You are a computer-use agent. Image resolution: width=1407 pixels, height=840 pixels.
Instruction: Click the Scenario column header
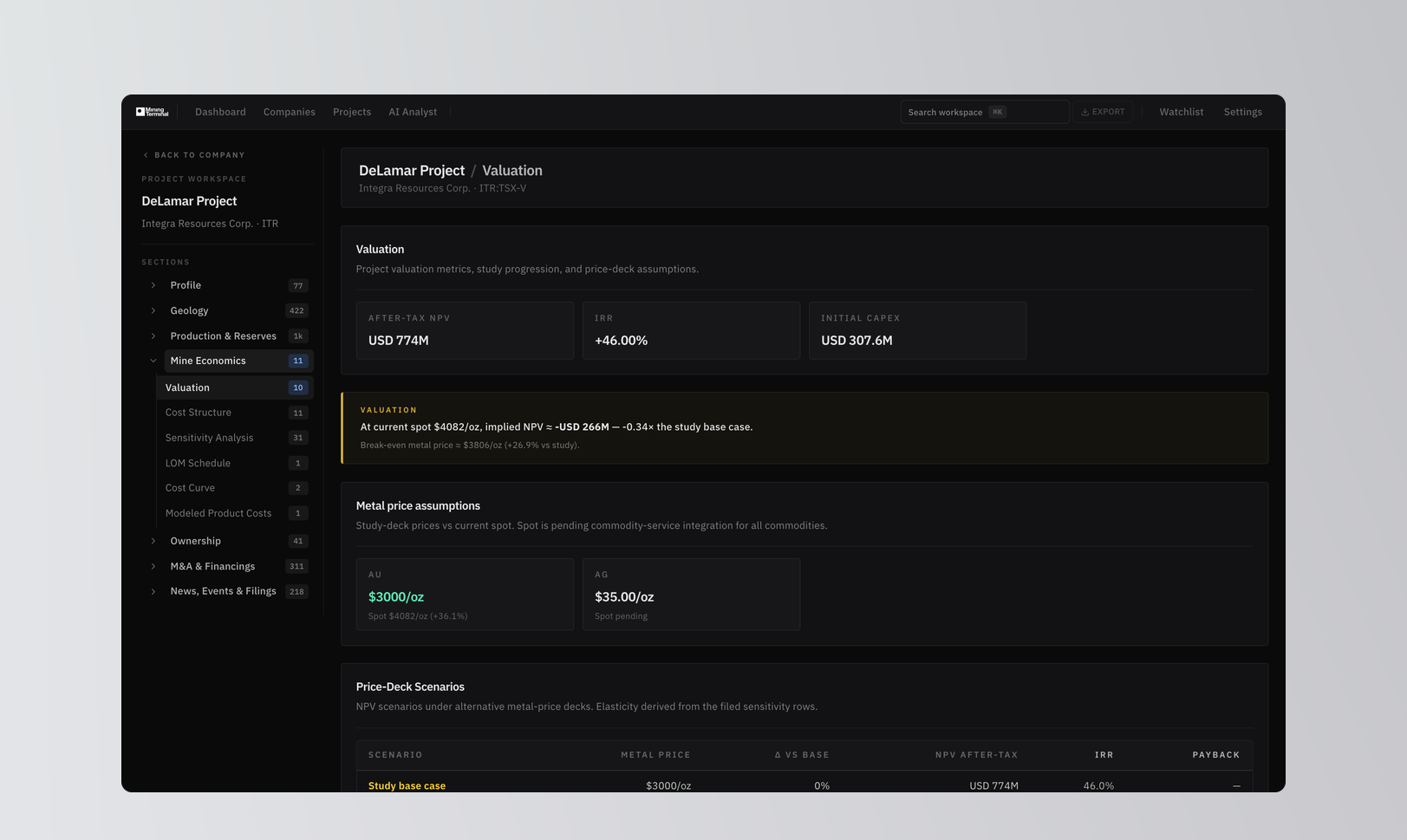click(x=395, y=755)
